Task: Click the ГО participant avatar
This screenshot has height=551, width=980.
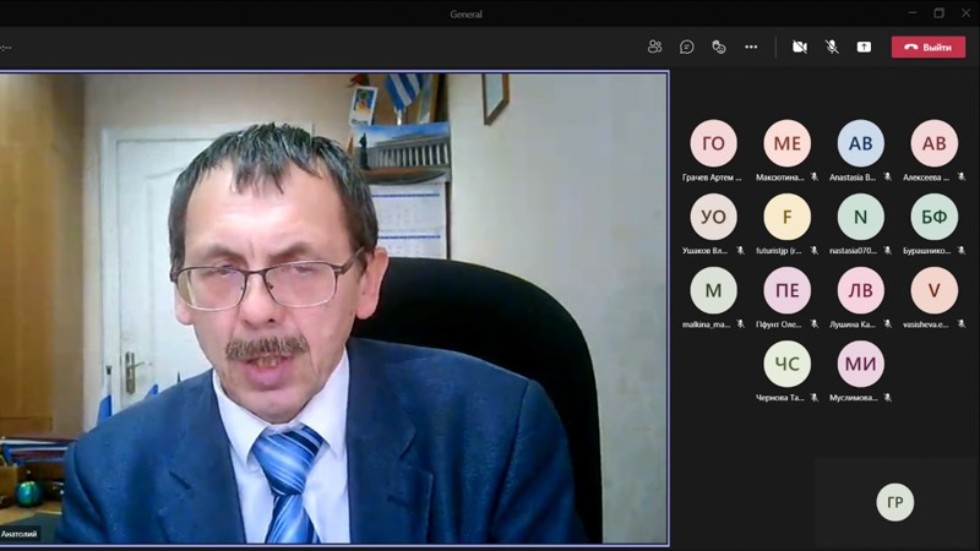Action: point(713,143)
